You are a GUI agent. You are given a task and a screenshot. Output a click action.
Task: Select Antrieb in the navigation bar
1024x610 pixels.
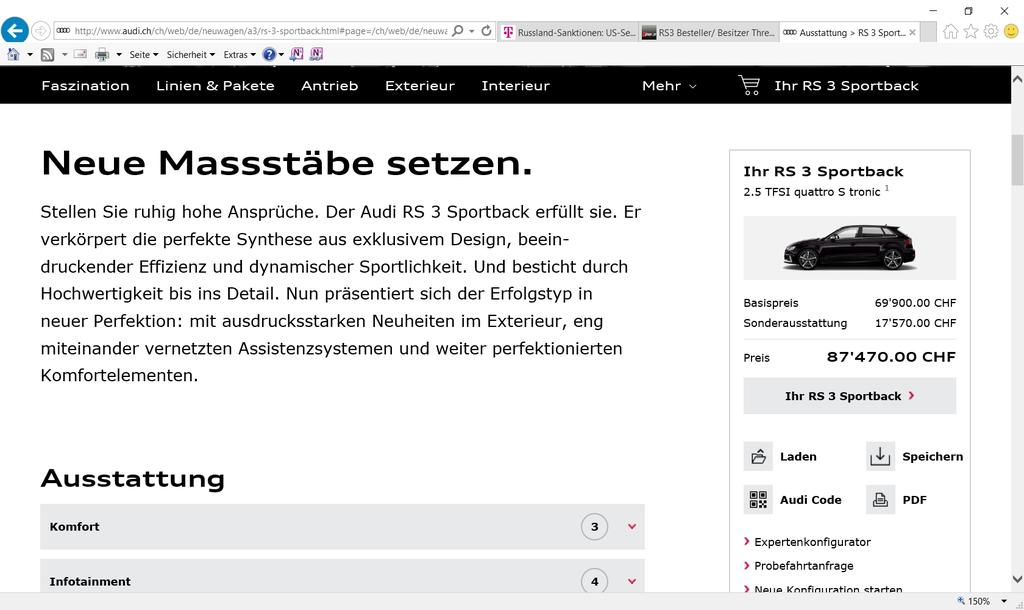pyautogui.click(x=329, y=86)
